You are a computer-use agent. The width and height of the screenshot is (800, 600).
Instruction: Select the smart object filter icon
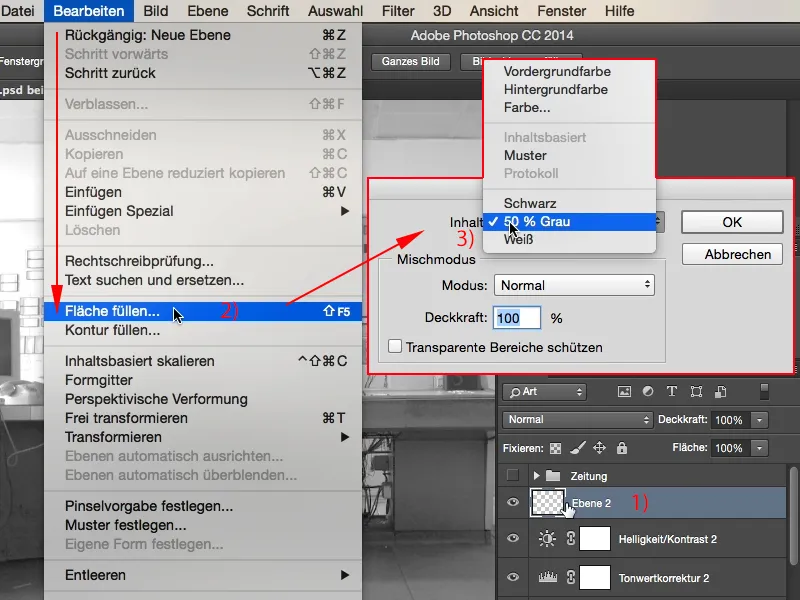[x=719, y=393]
